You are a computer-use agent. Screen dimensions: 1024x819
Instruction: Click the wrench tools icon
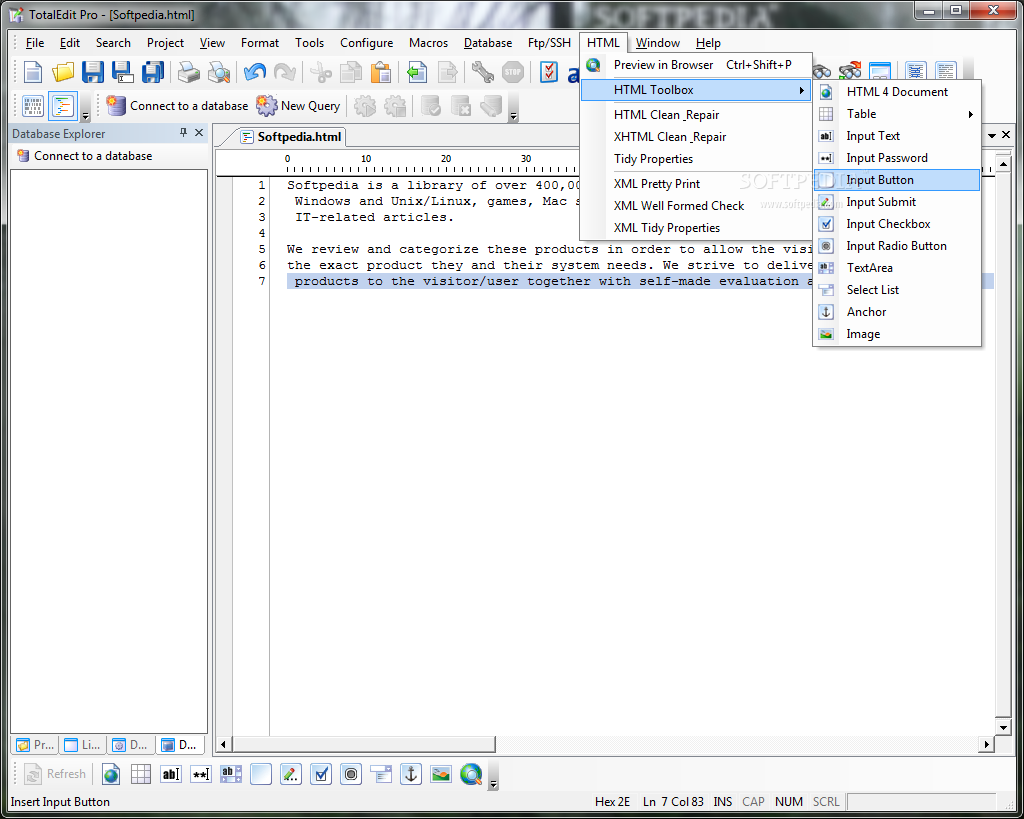click(x=483, y=72)
